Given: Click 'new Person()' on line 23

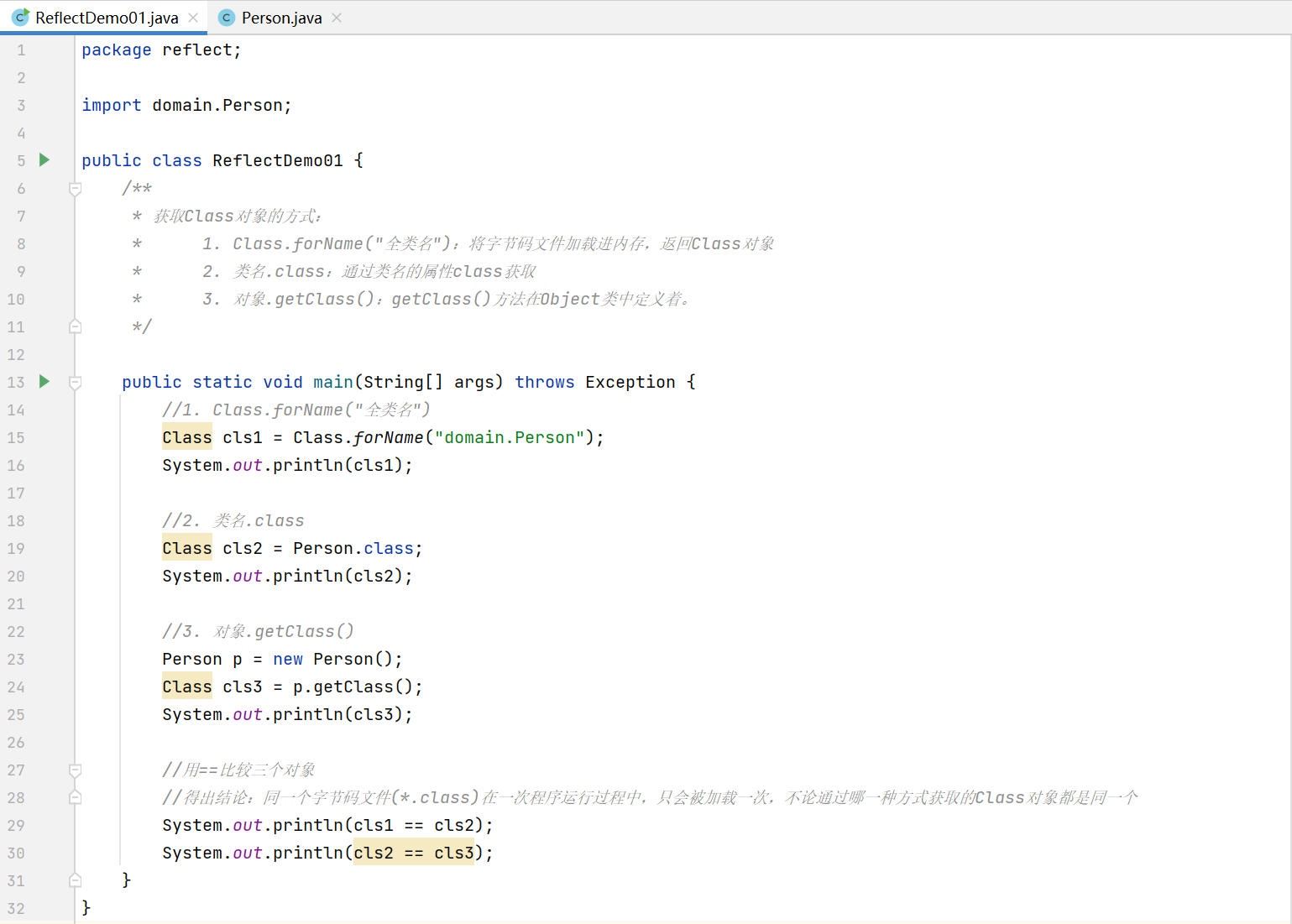Looking at the screenshot, I should (333, 660).
